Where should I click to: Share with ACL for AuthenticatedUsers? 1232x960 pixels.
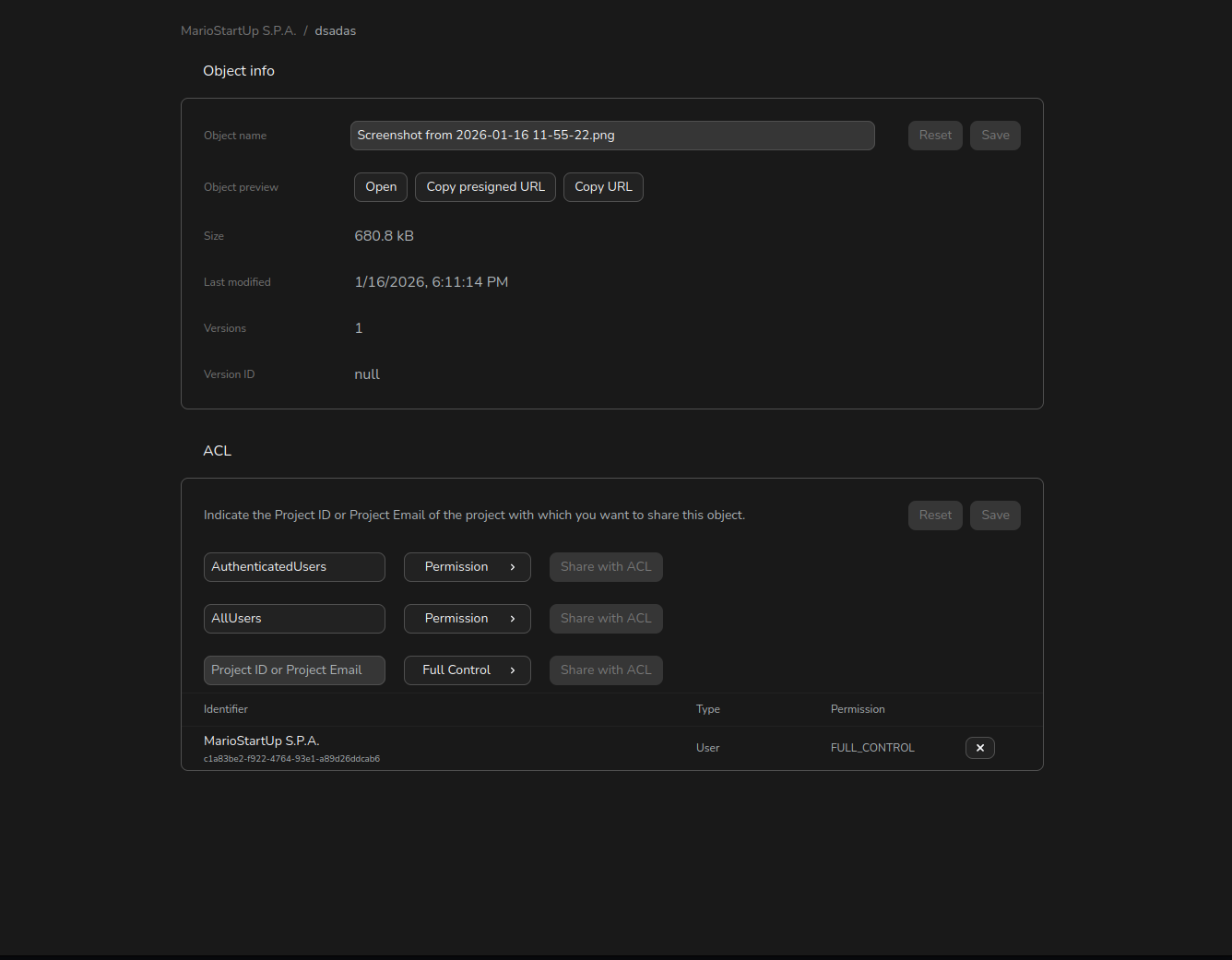(x=606, y=566)
